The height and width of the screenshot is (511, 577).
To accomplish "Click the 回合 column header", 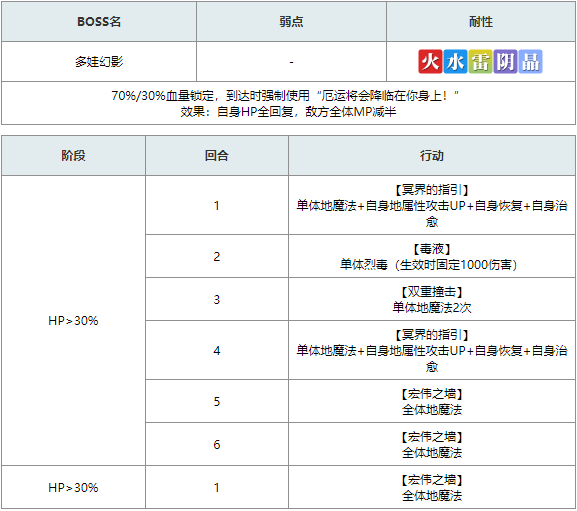I will pos(217,155).
